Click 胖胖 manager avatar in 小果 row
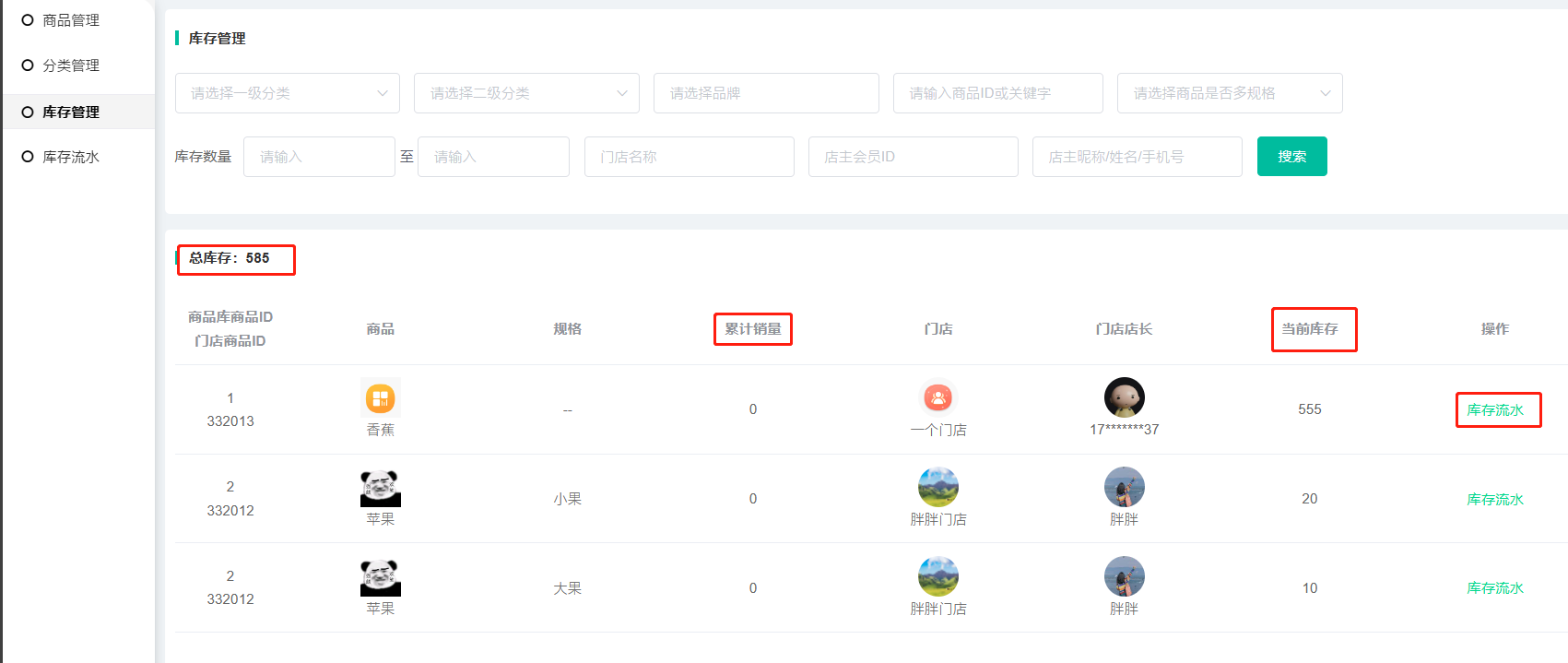 (1124, 487)
